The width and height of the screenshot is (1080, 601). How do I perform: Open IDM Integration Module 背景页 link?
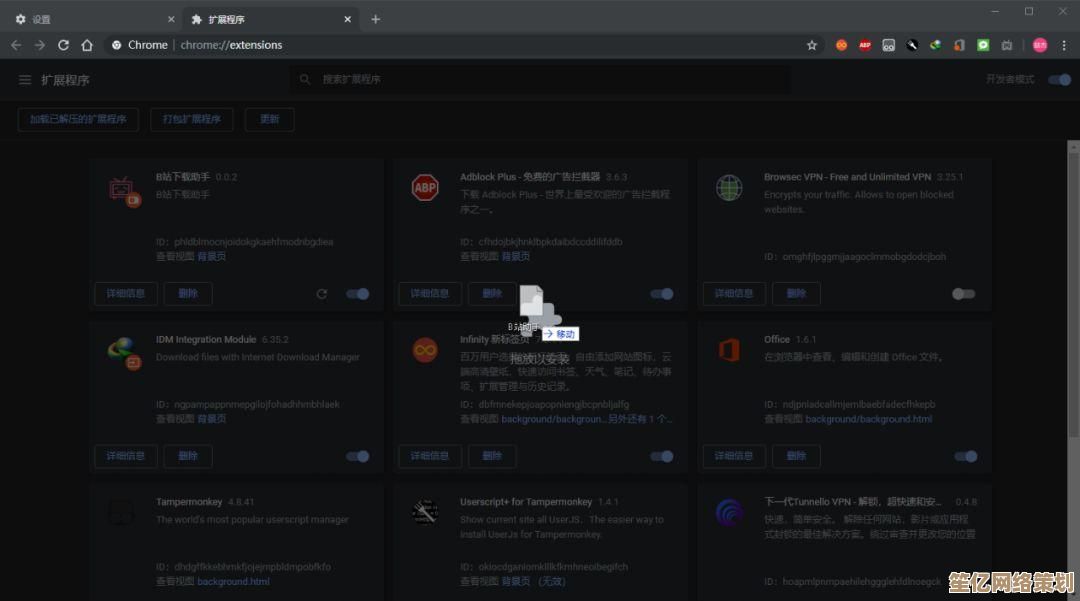click(x=211, y=419)
